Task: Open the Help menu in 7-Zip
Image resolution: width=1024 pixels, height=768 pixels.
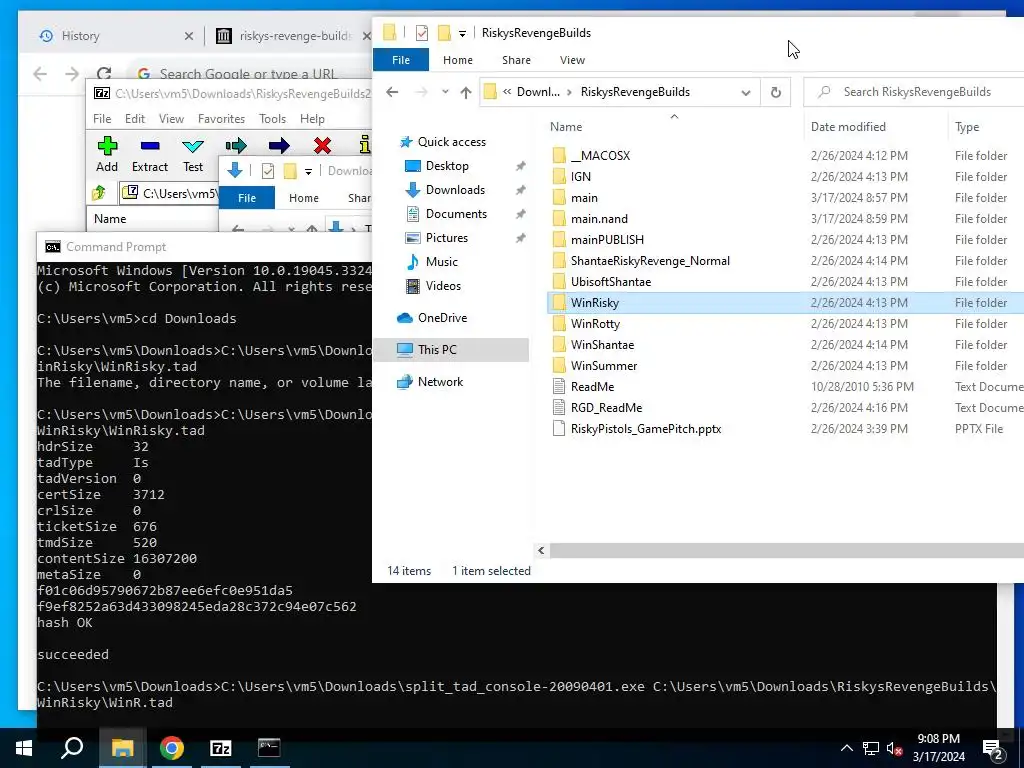Action: click(312, 119)
